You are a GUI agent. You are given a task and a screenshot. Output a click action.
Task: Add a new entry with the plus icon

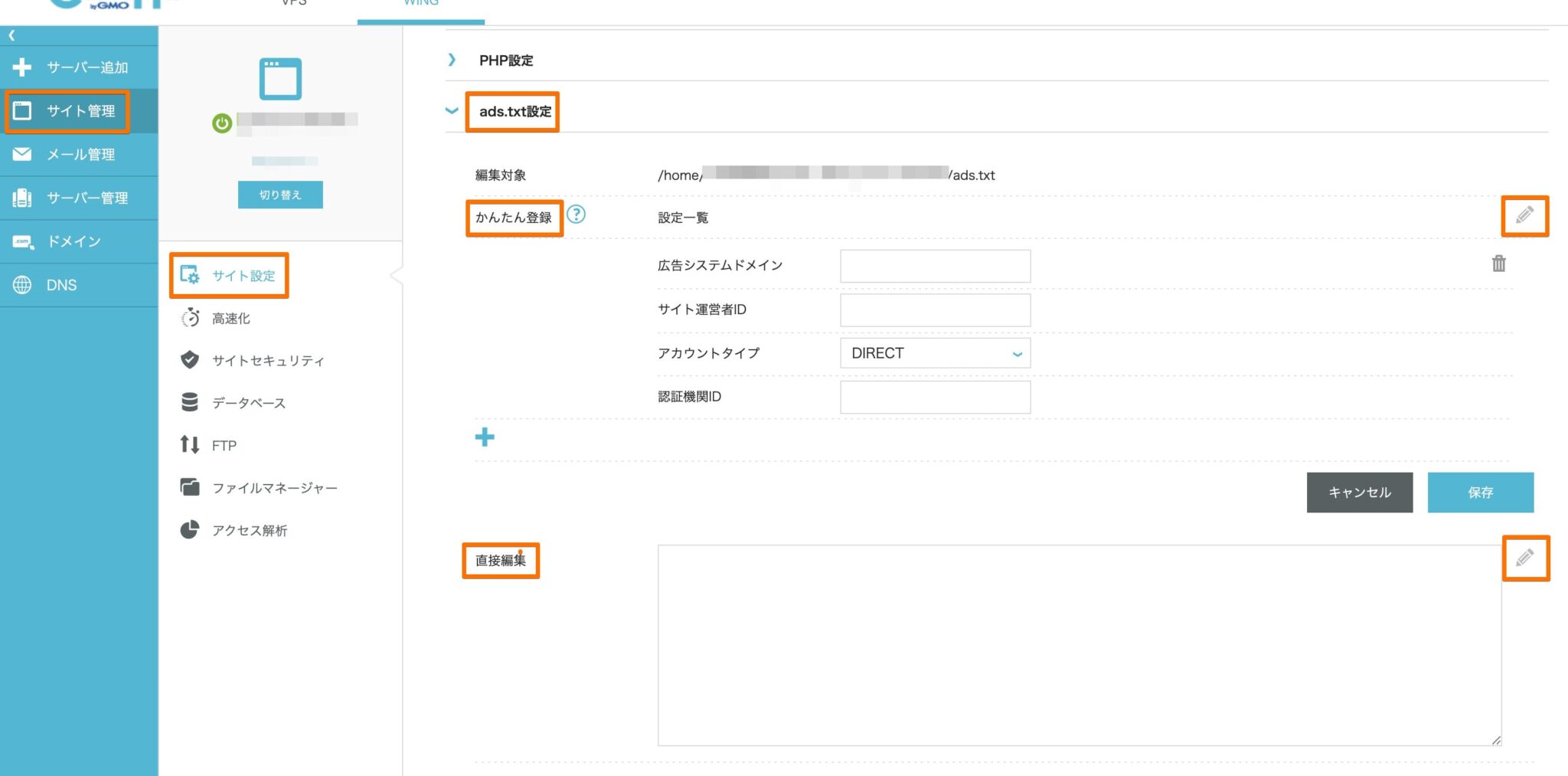pos(485,437)
